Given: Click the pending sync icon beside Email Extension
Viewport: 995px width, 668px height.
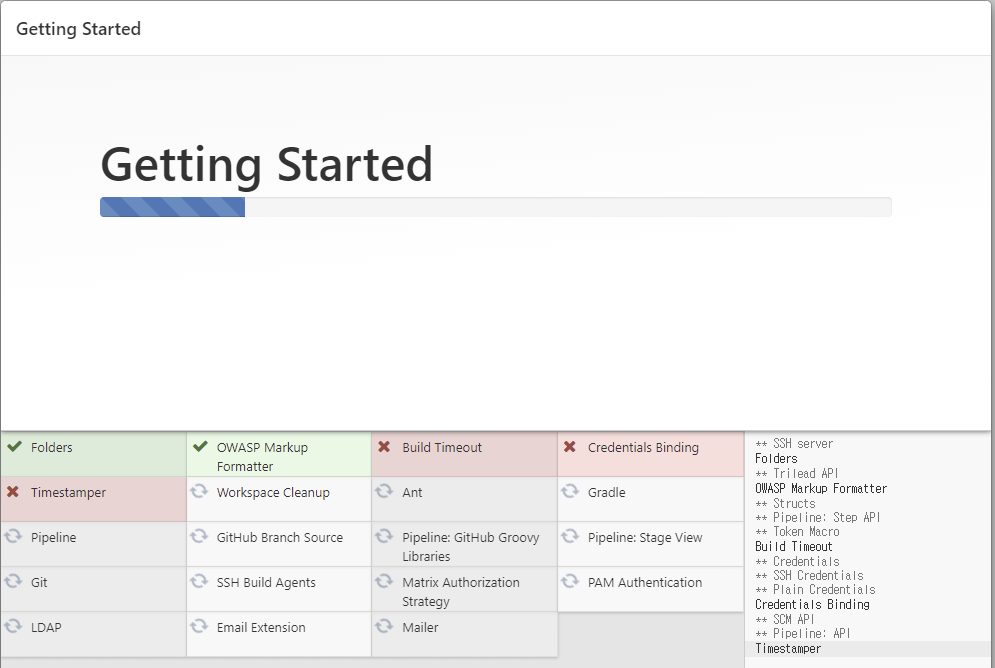Looking at the screenshot, I should tap(199, 626).
